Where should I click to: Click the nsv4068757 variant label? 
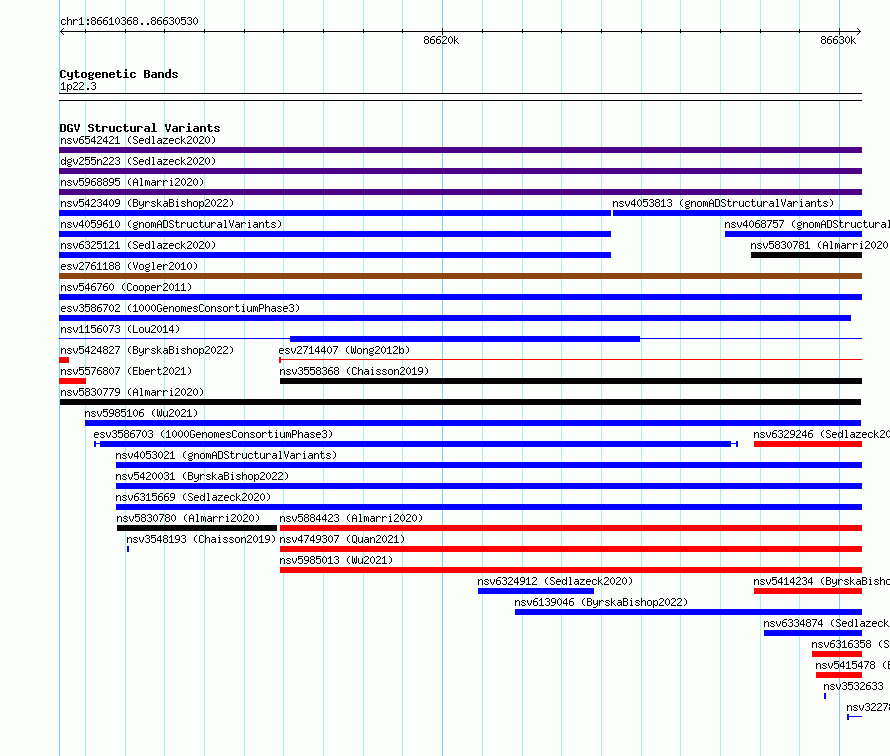click(x=807, y=224)
